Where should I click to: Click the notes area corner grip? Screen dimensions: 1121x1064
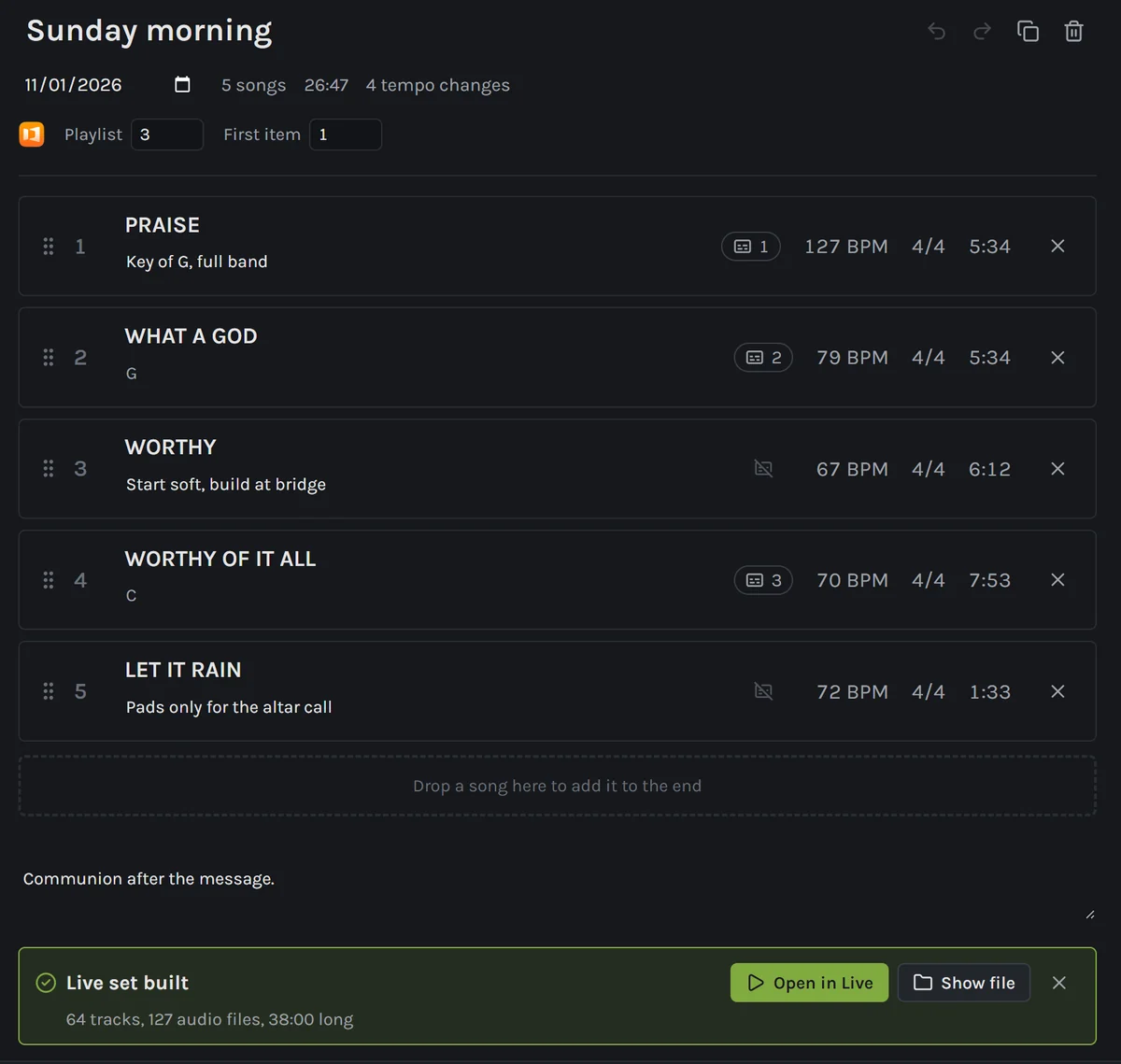pyautogui.click(x=1090, y=915)
